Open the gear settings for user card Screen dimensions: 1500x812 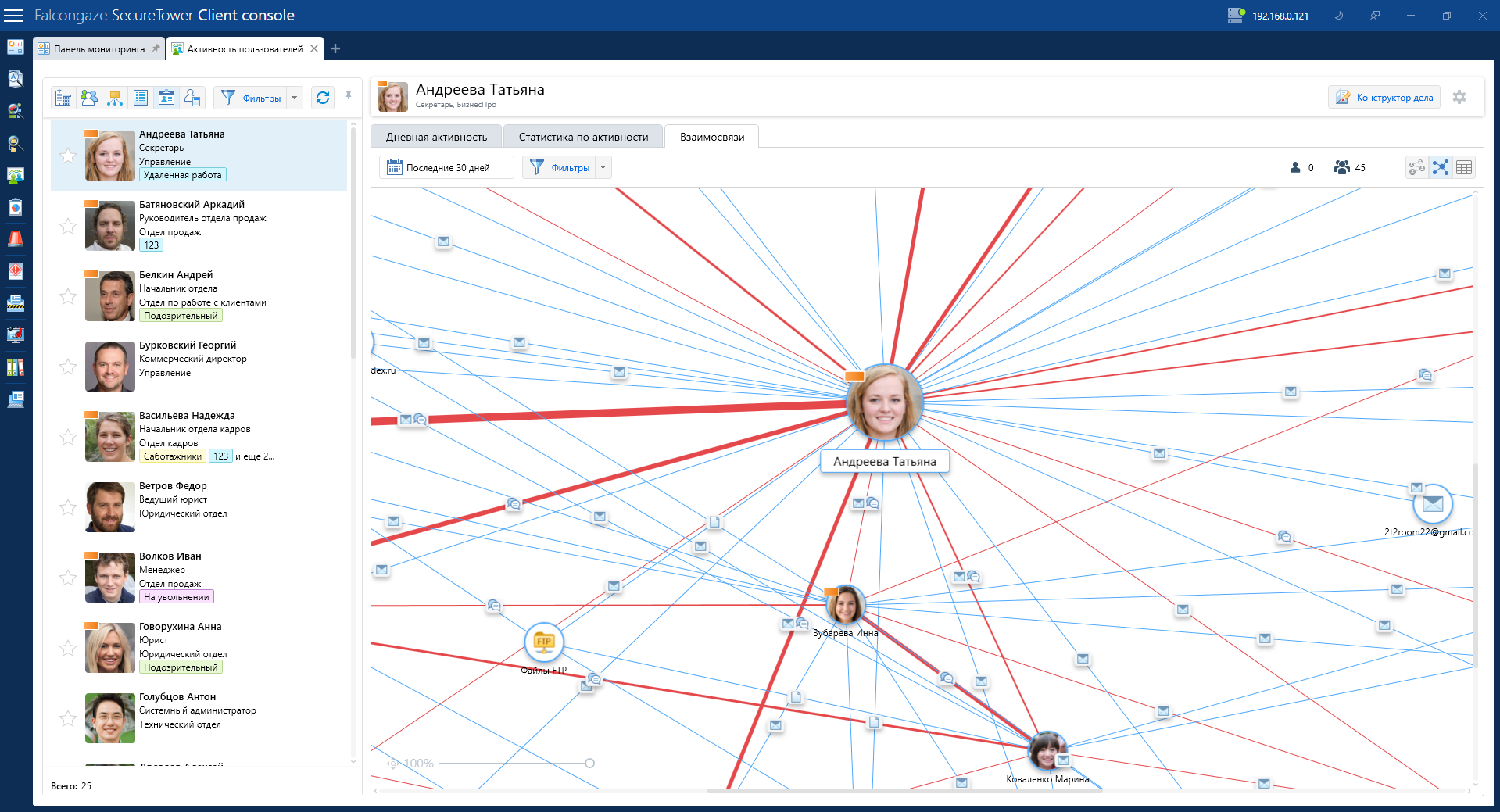[x=1459, y=97]
